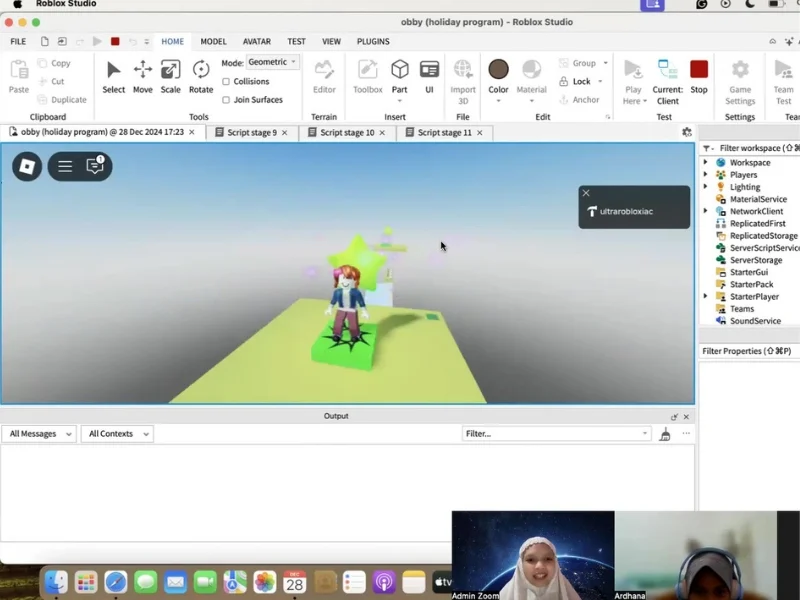The height and width of the screenshot is (600, 800).
Task: Expand the Players tree node
Action: (706, 174)
